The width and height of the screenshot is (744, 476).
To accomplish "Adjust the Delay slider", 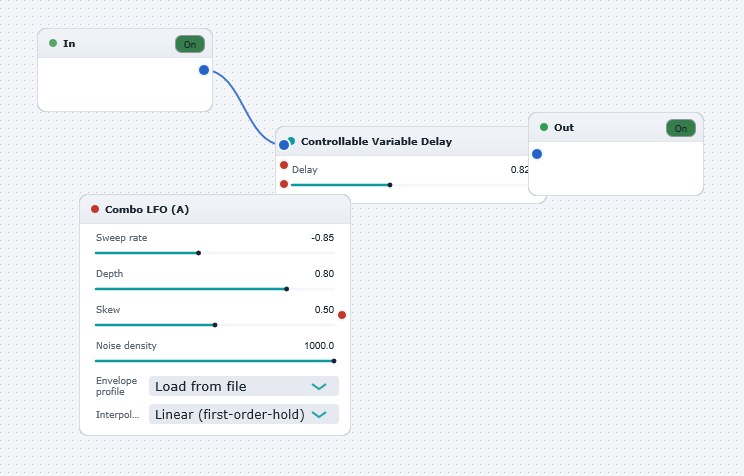I will coord(410,185).
